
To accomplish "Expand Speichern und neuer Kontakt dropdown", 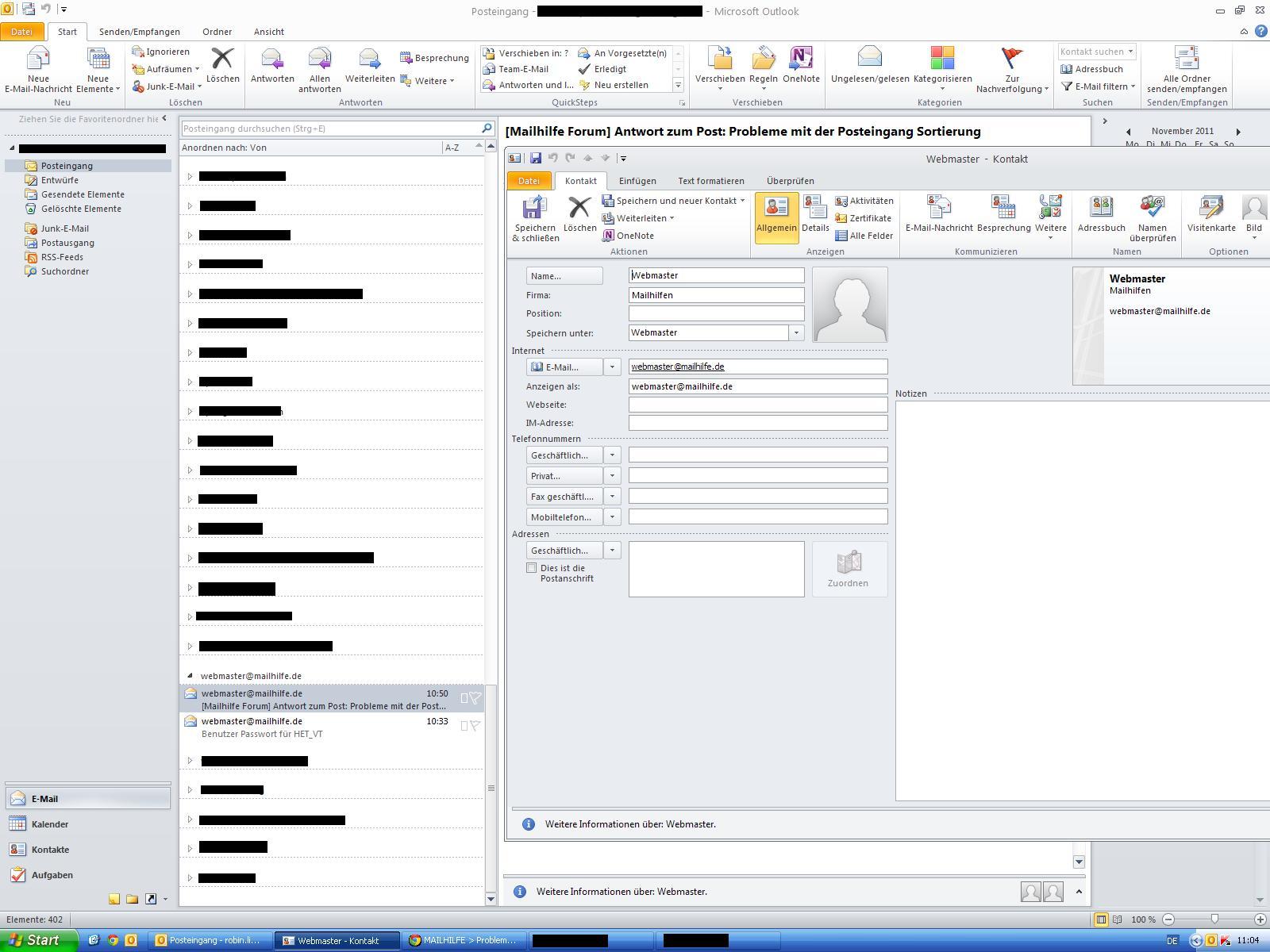I will coord(743,201).
